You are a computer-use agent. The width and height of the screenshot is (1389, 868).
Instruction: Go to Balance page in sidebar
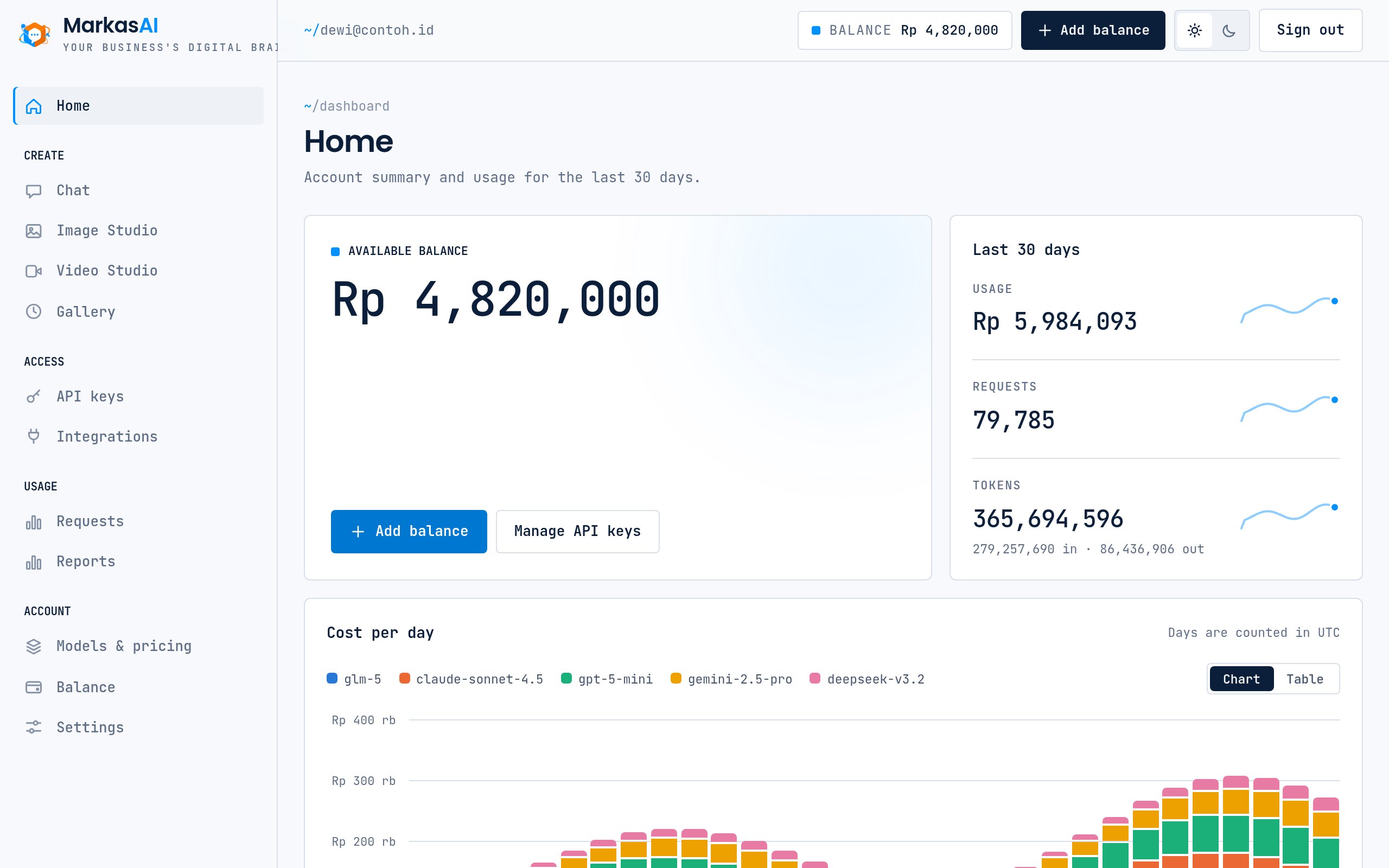coord(138,687)
